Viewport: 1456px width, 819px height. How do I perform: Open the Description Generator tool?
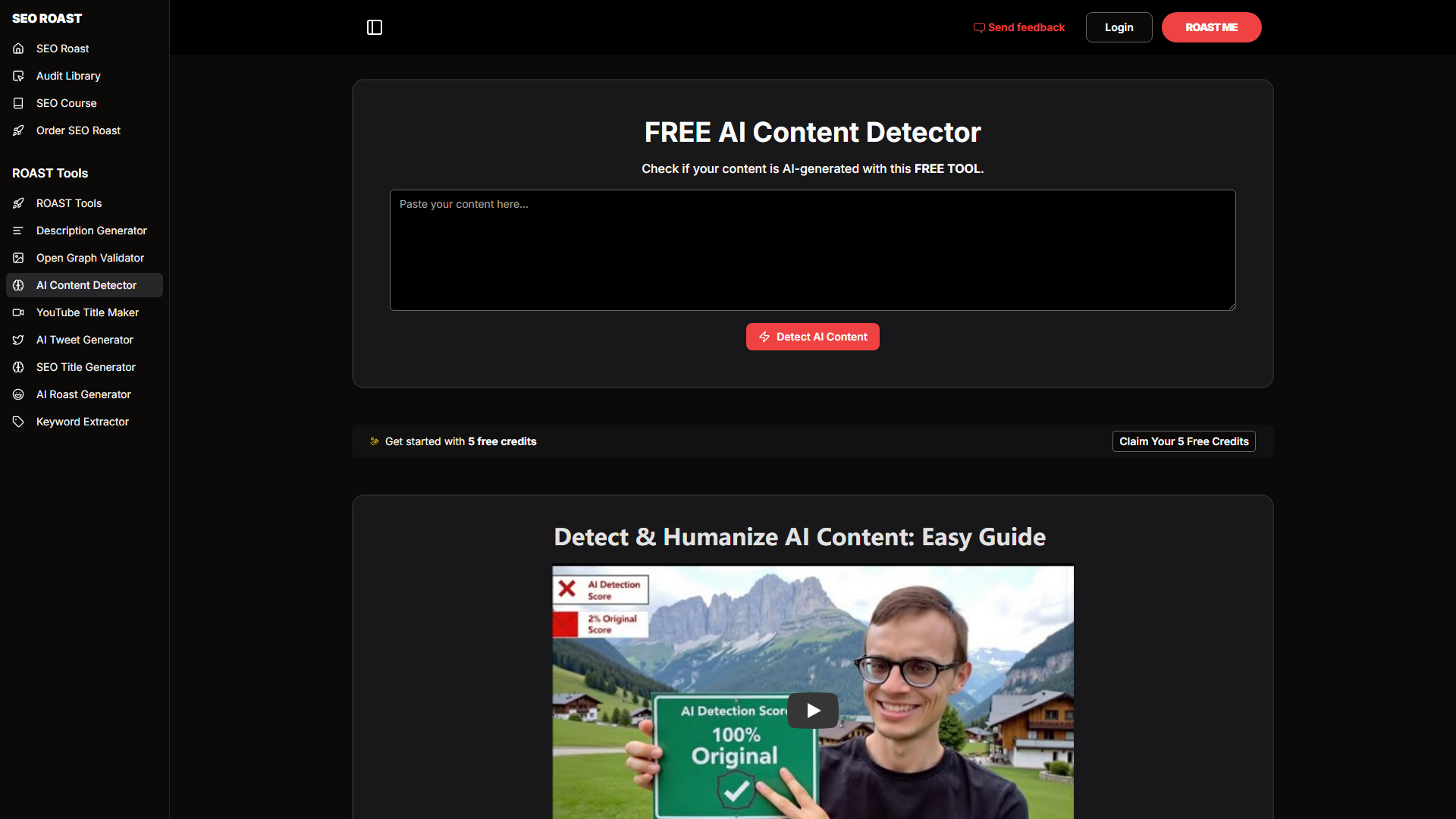(91, 230)
